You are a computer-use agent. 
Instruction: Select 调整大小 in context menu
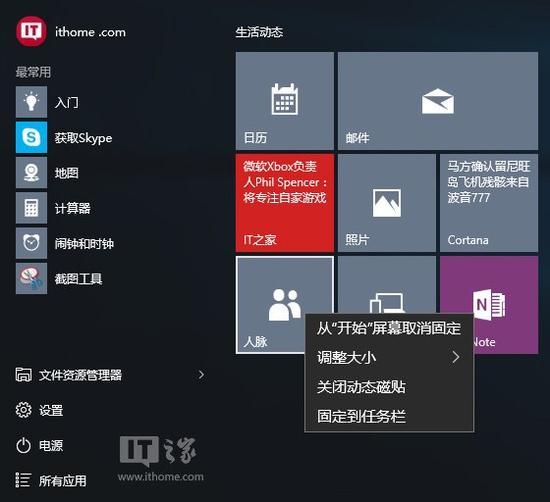[x=389, y=357]
